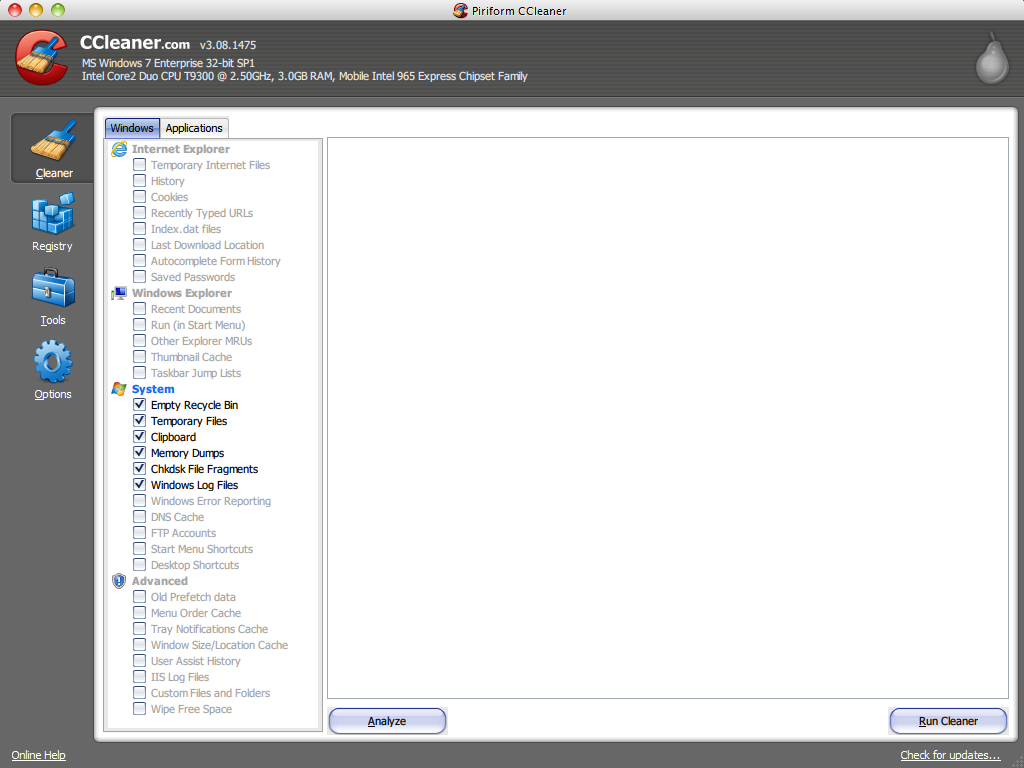Image resolution: width=1024 pixels, height=768 pixels.
Task: Click the Taskbar Jump Lists label
Action: point(196,373)
